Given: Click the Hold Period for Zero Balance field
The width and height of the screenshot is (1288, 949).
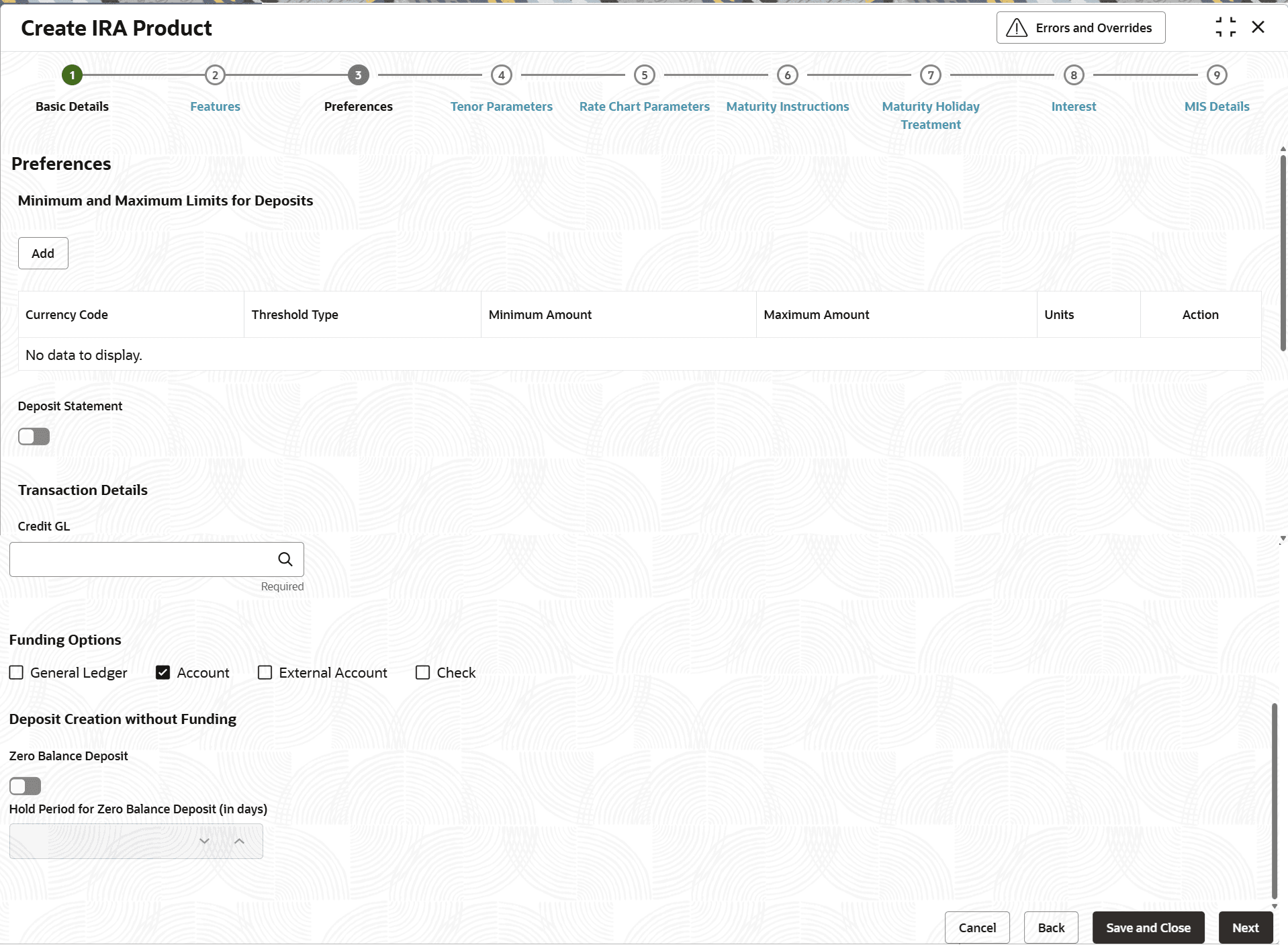Looking at the screenshot, I should click(x=136, y=841).
